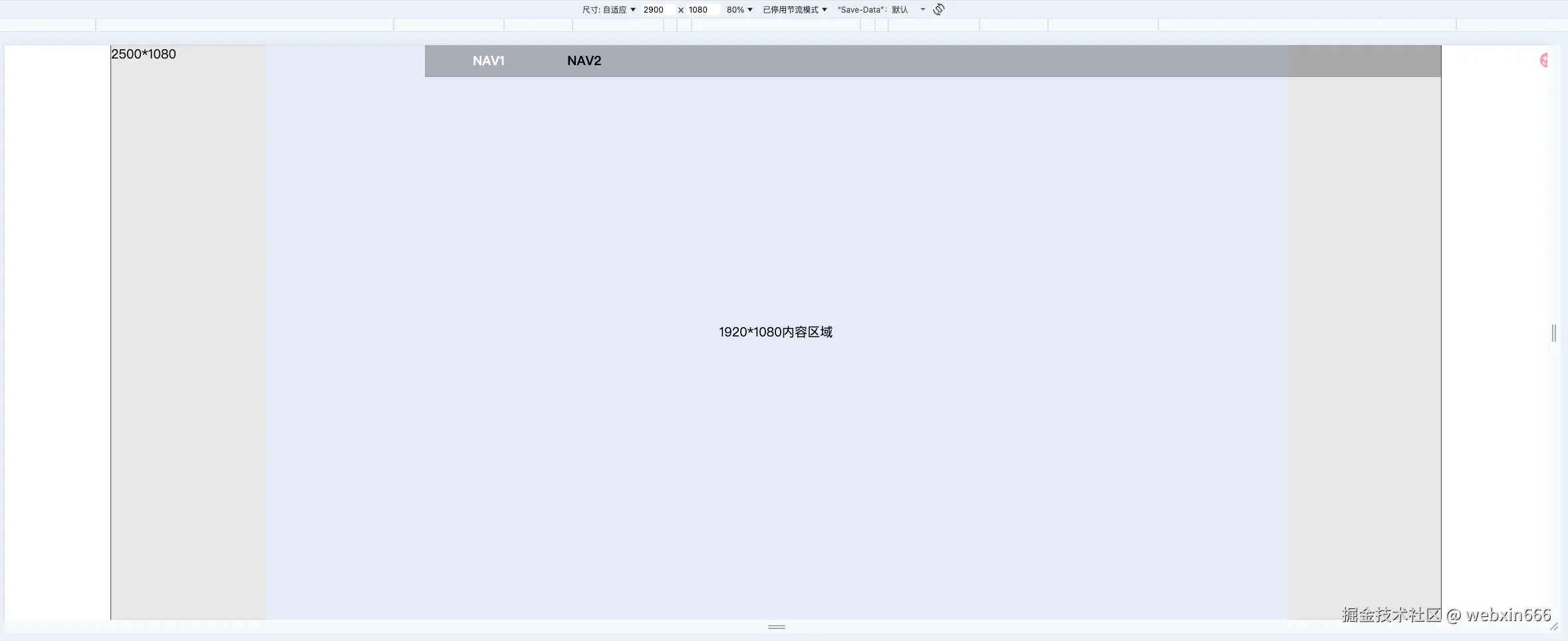The width and height of the screenshot is (1568, 641).
Task: Open the 80% zoom level dropdown
Action: tap(738, 9)
